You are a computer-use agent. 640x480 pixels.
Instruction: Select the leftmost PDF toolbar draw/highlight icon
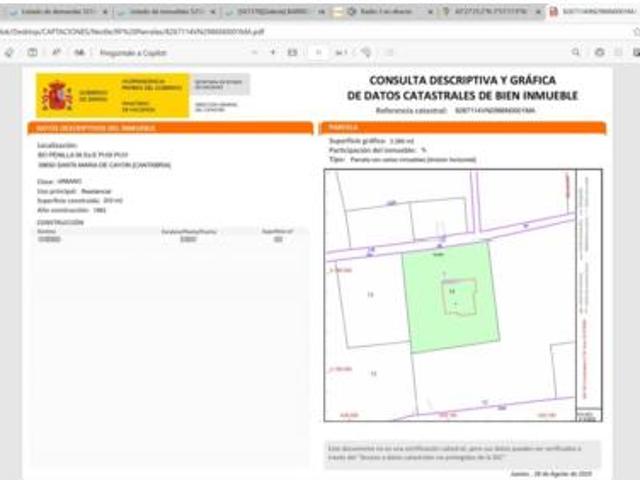[9, 53]
